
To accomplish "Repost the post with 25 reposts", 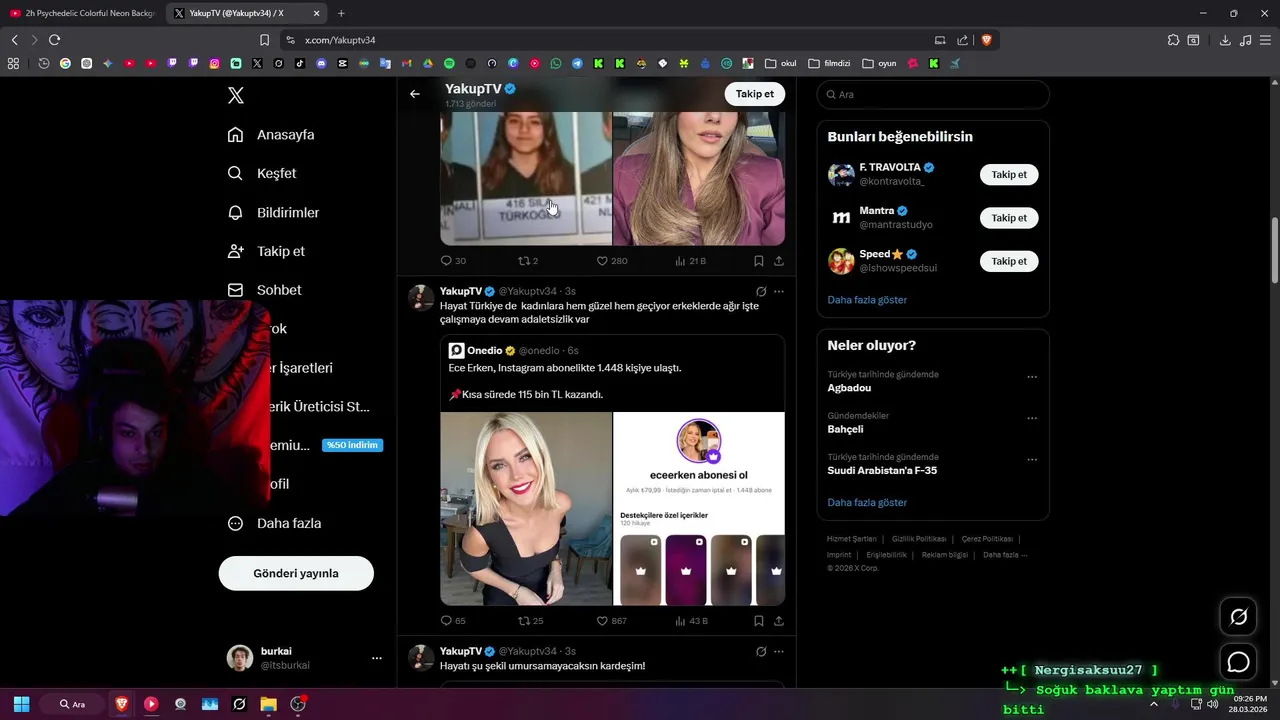I will (x=530, y=621).
